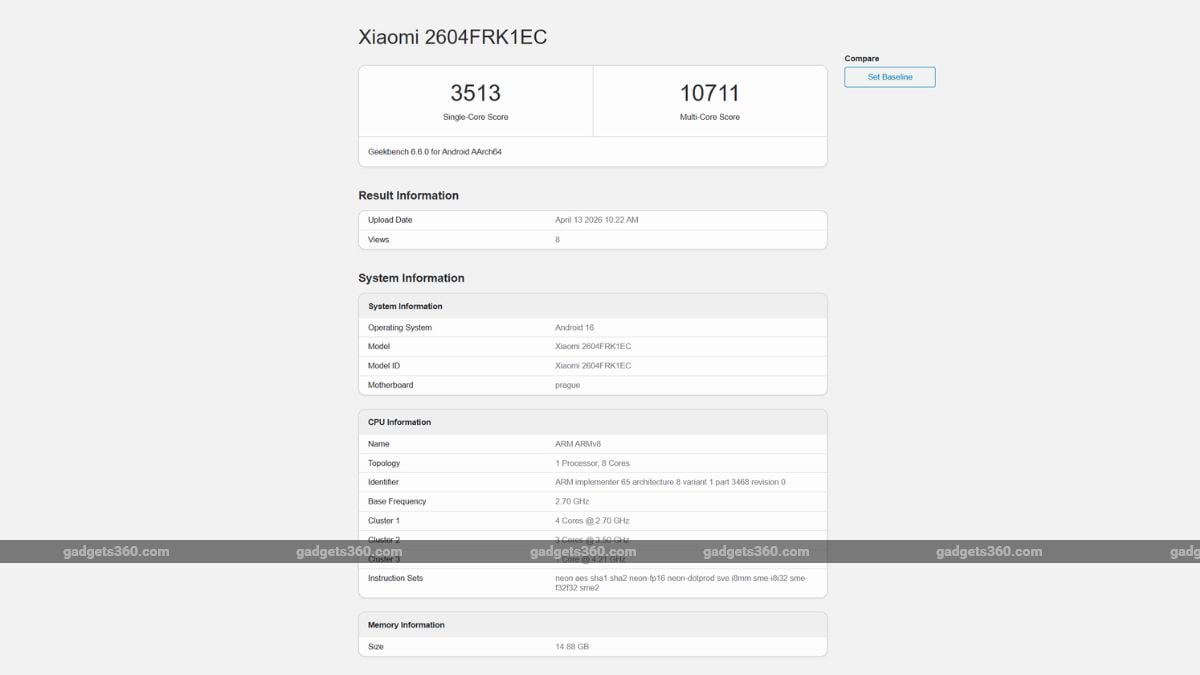
Task: Select the Base Frequency 2.70 GHz entry
Action: 592,501
